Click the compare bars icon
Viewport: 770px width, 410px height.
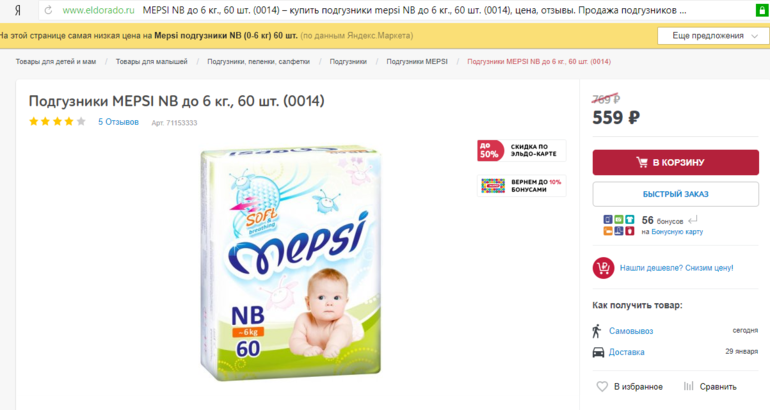click(688, 386)
